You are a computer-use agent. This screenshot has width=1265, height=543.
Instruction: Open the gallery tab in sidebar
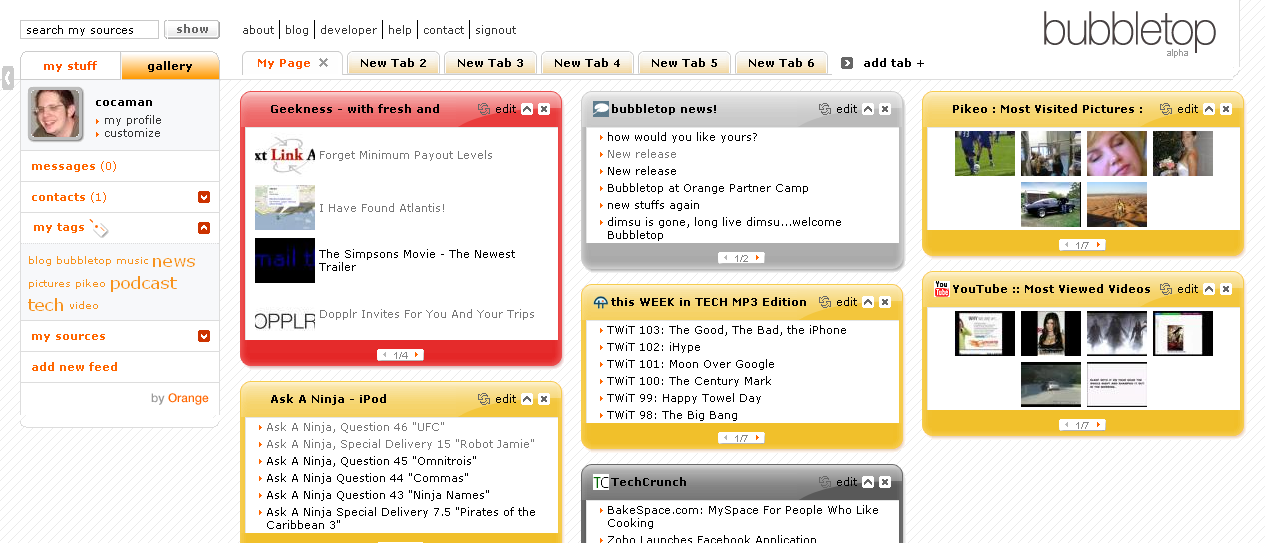170,66
